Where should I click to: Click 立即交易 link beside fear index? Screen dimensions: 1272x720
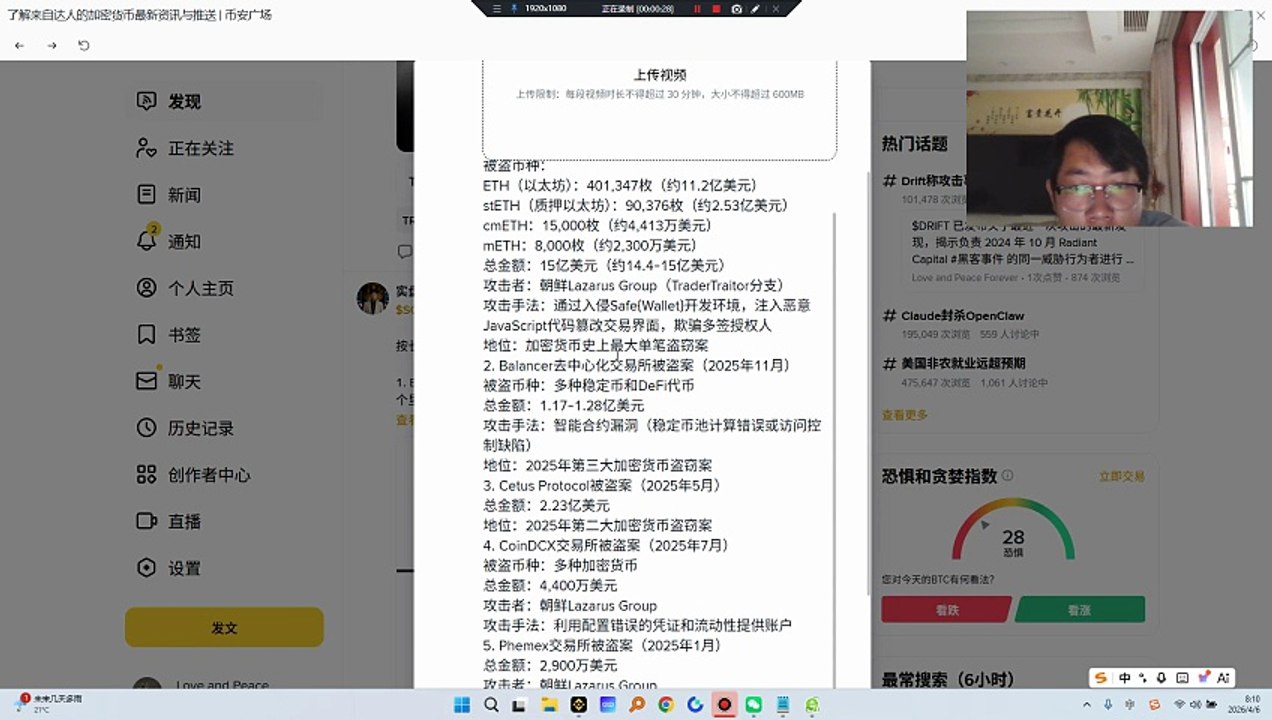(x=1121, y=477)
